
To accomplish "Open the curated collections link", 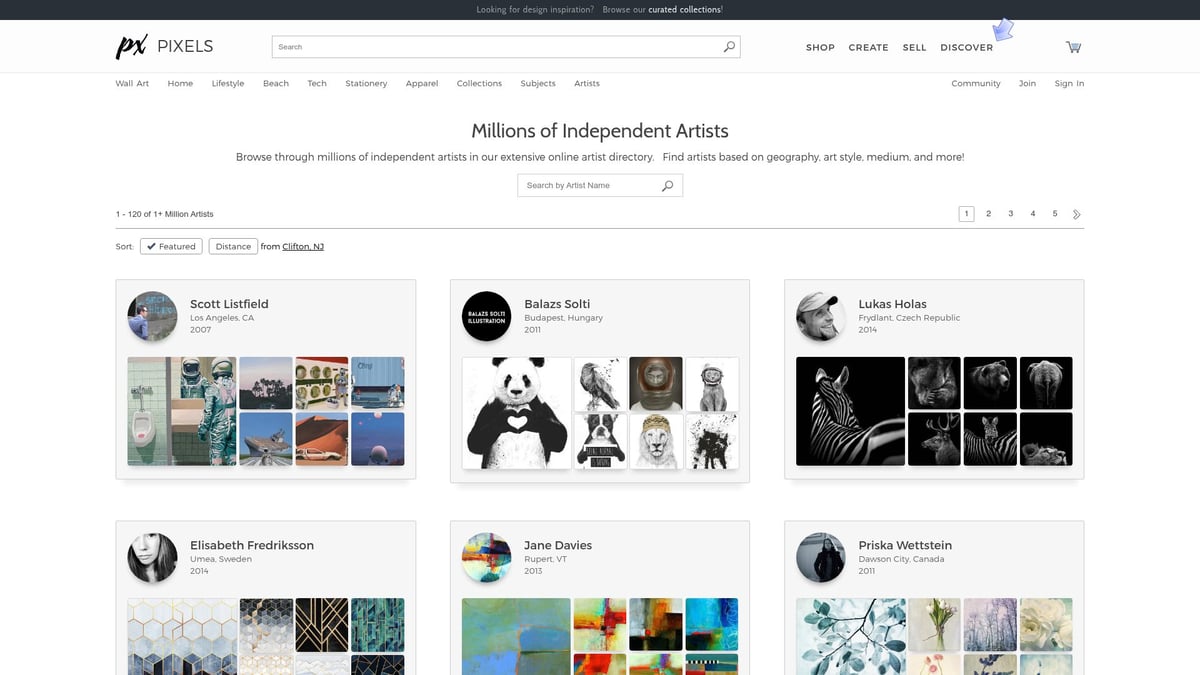I will (684, 10).
